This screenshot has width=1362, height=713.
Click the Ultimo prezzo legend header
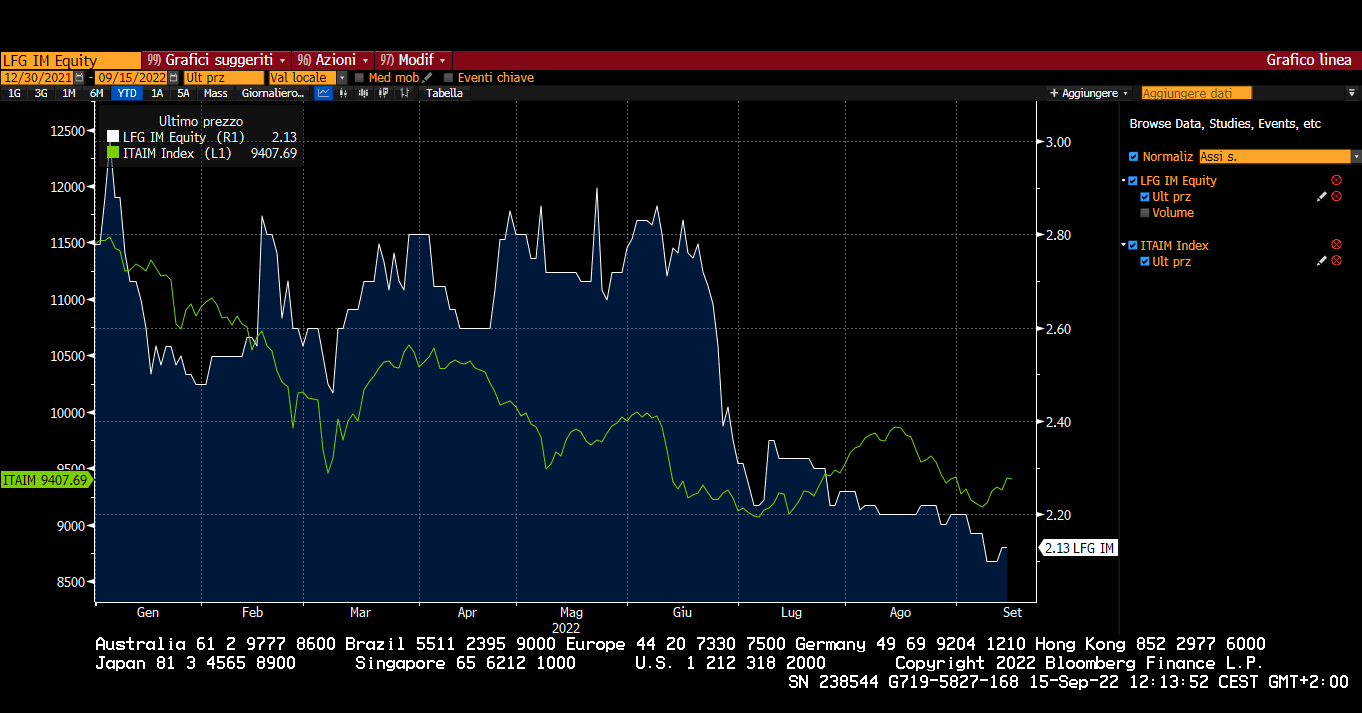click(x=201, y=120)
